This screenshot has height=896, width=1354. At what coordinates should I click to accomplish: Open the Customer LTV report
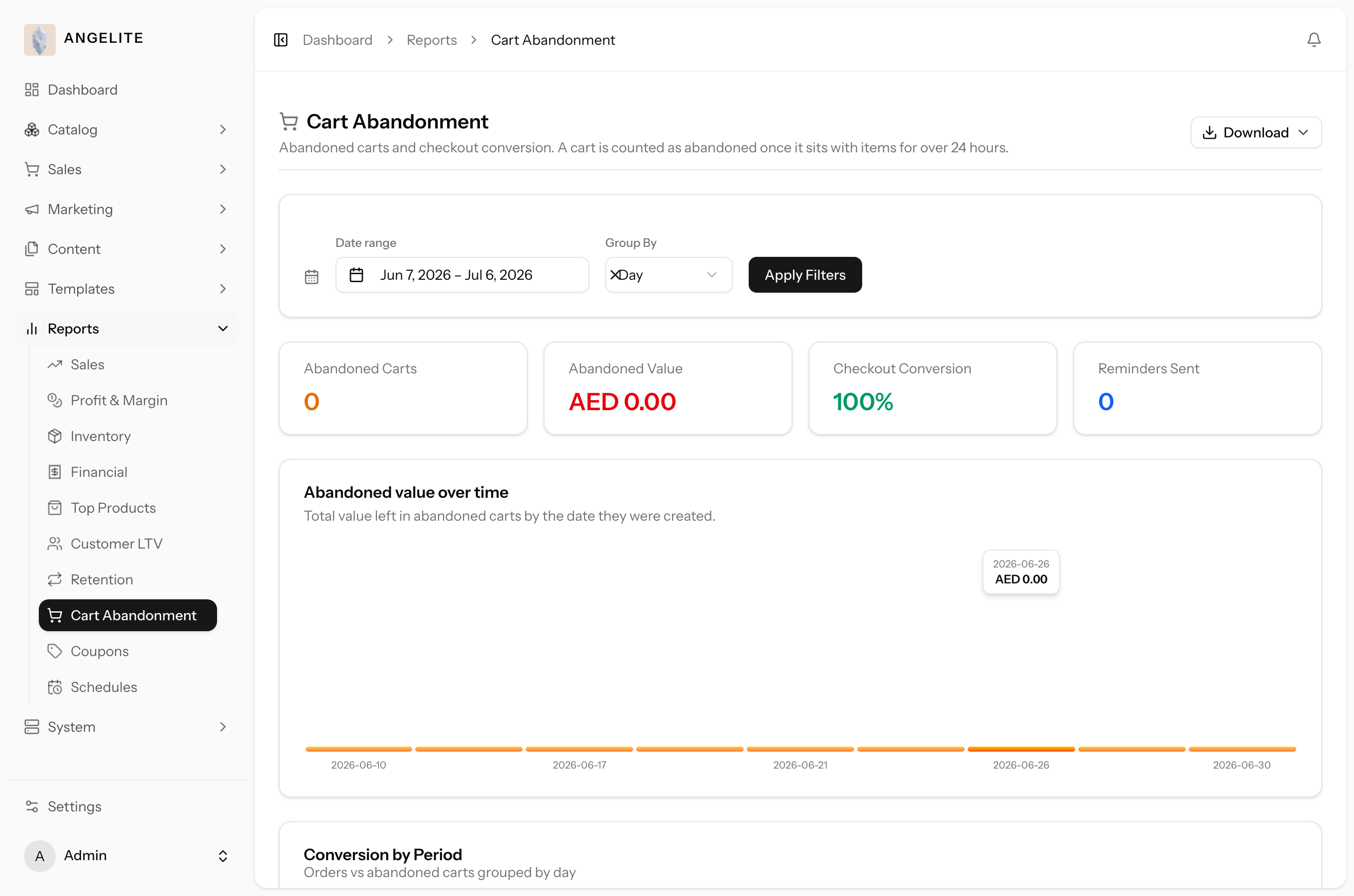128,544
